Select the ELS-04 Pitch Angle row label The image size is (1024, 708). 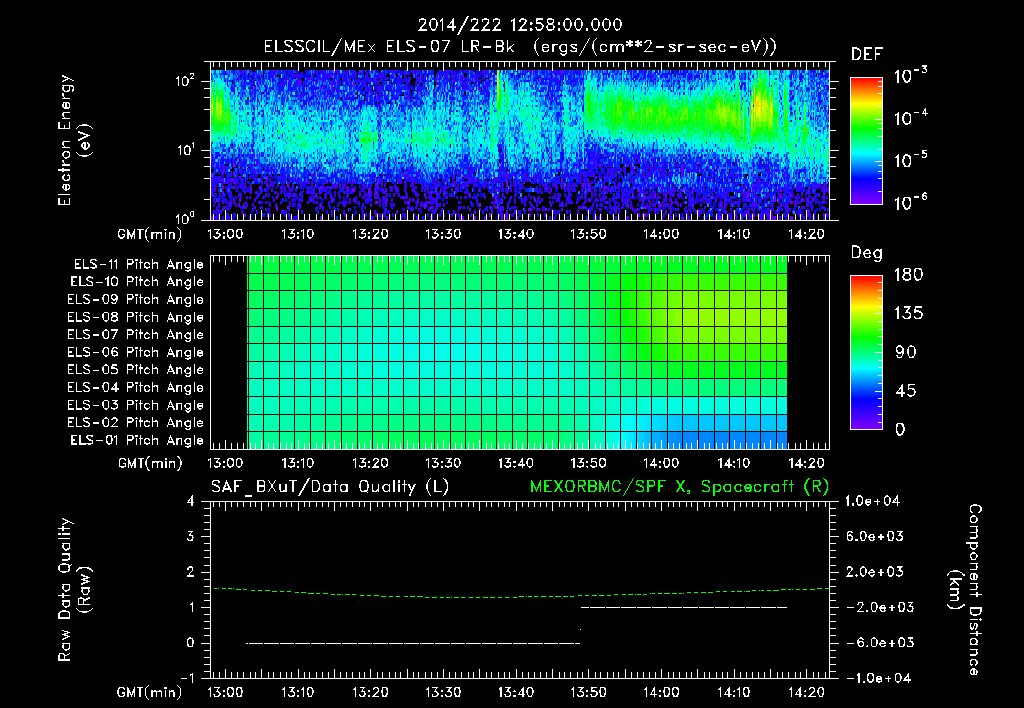135,387
